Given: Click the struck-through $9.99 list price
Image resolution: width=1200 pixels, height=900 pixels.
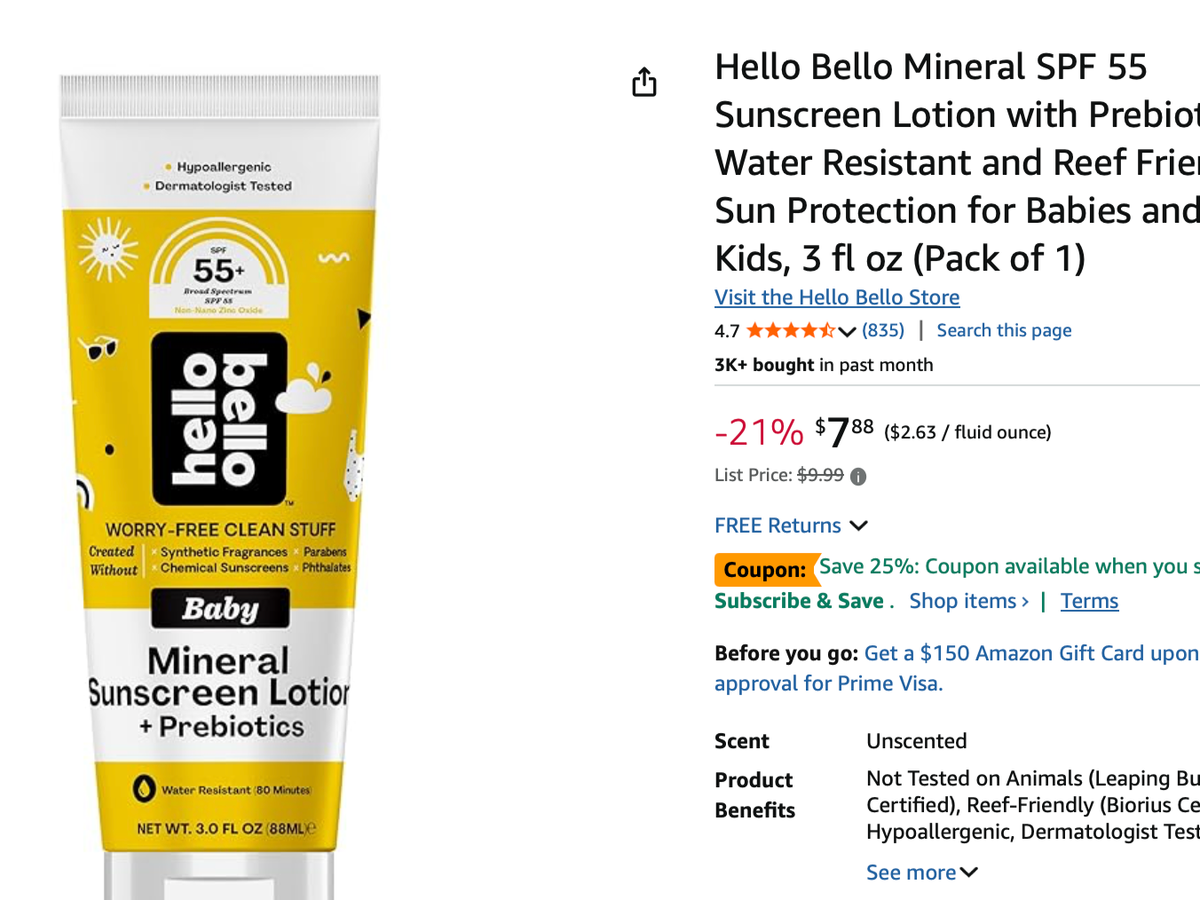Looking at the screenshot, I should click(819, 476).
